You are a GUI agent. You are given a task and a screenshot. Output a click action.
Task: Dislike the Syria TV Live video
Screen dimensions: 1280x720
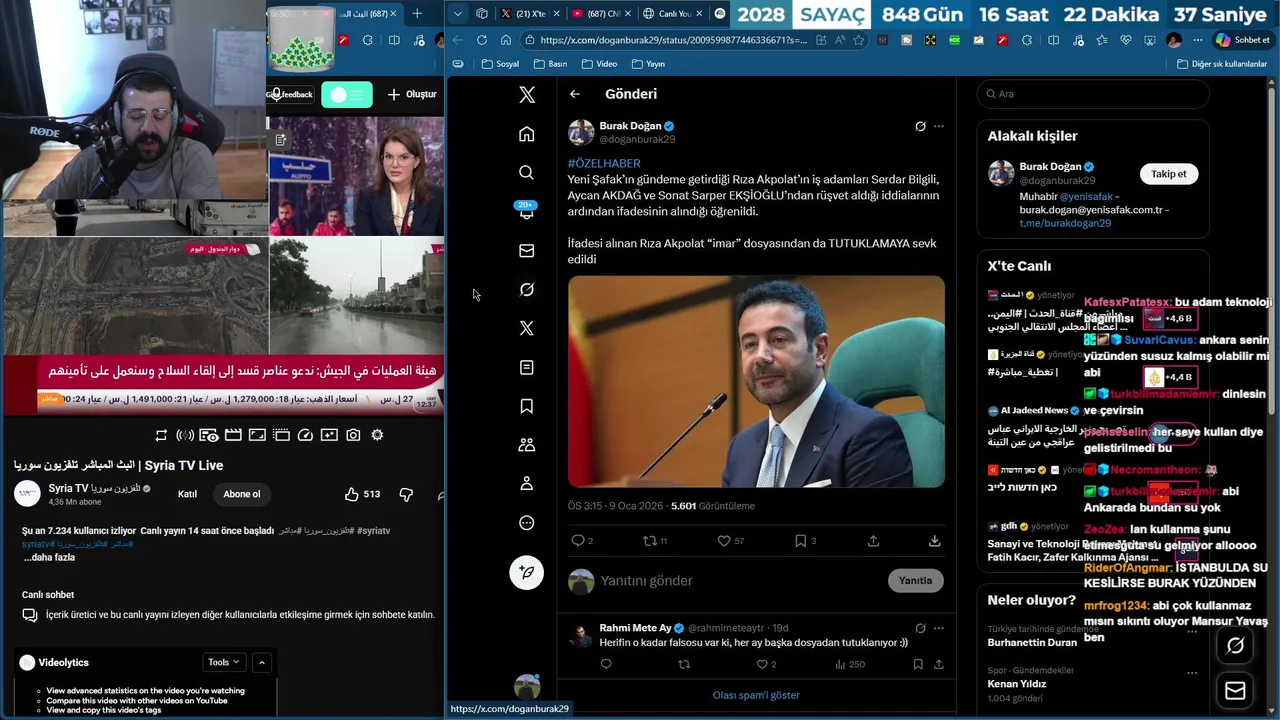tap(406, 494)
